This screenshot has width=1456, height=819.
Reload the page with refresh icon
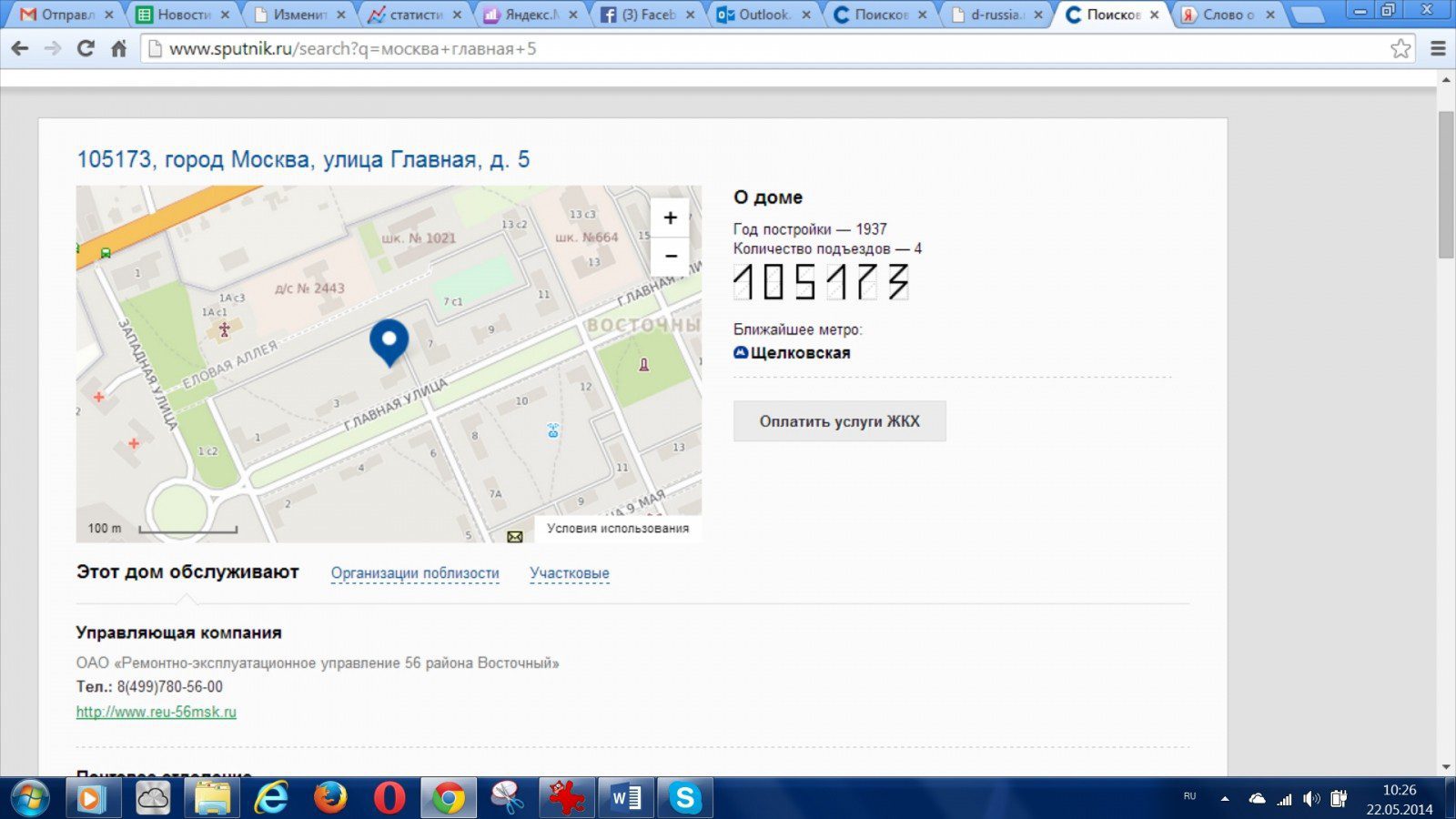(x=86, y=49)
